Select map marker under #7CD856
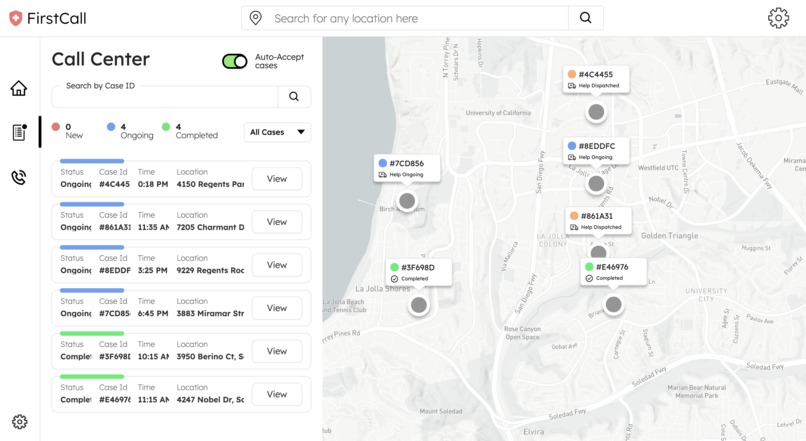 coord(407,201)
